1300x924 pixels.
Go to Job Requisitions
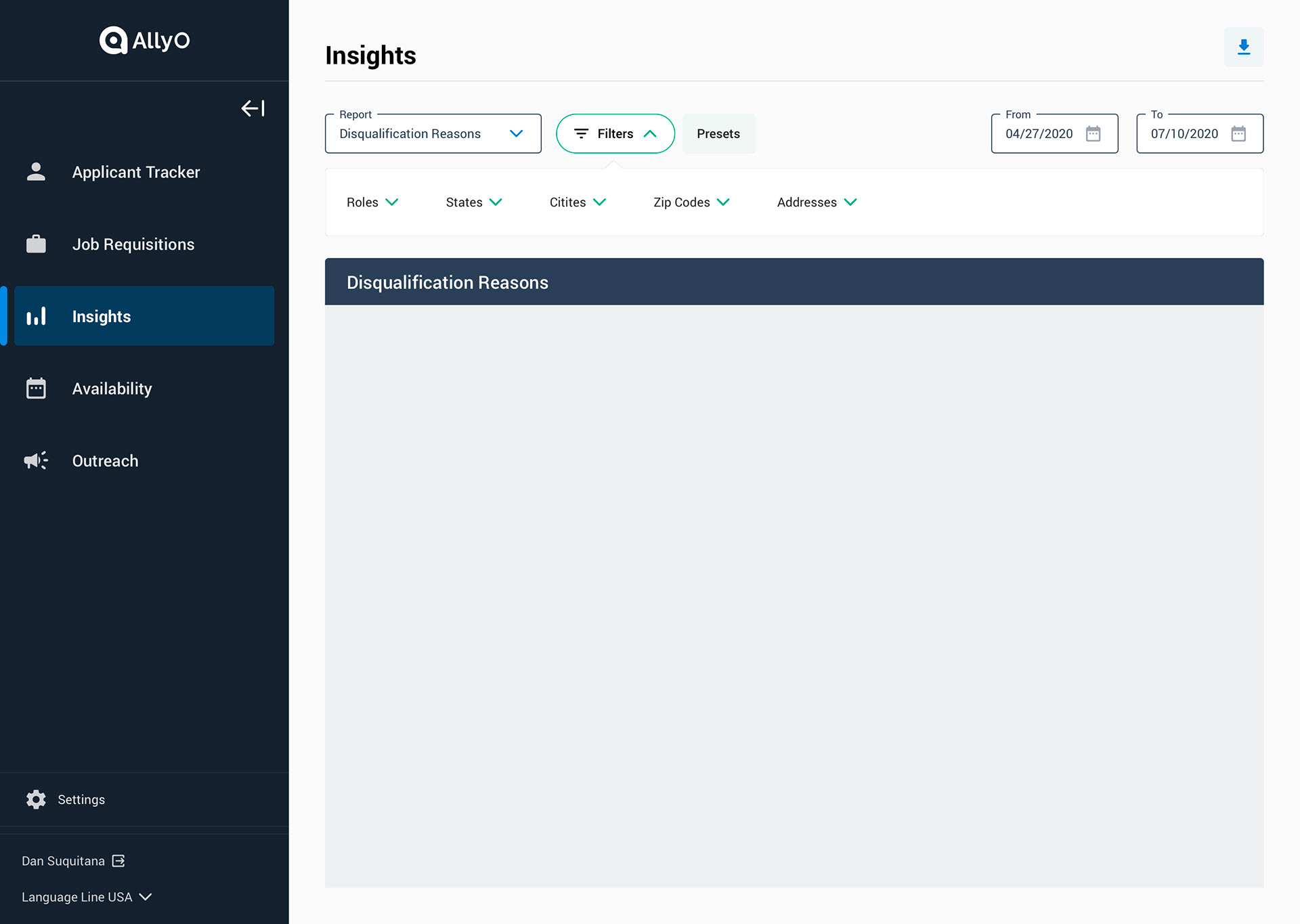pyautogui.click(x=144, y=244)
